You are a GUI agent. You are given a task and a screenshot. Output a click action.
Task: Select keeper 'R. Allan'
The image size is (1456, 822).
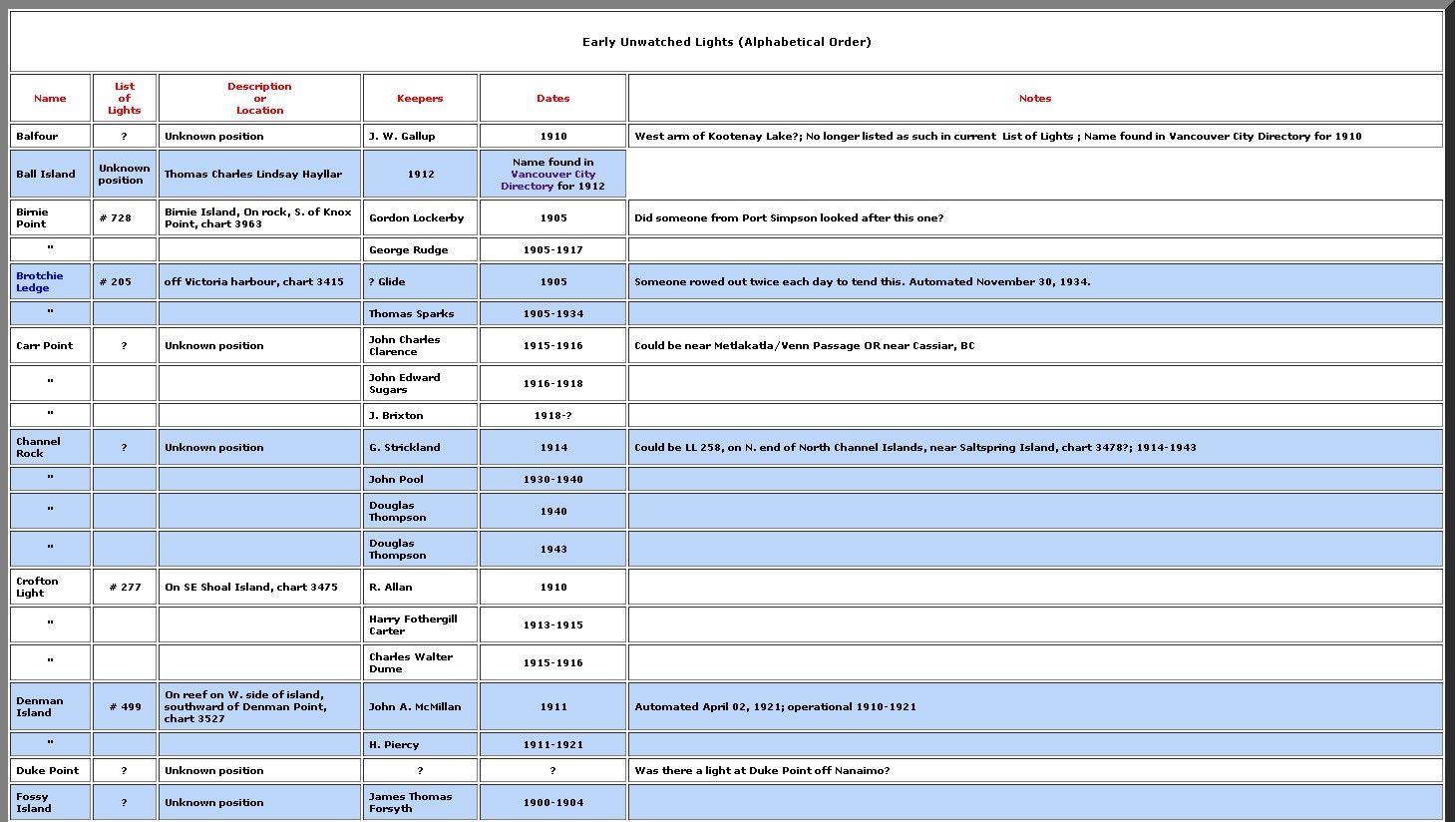420,587
